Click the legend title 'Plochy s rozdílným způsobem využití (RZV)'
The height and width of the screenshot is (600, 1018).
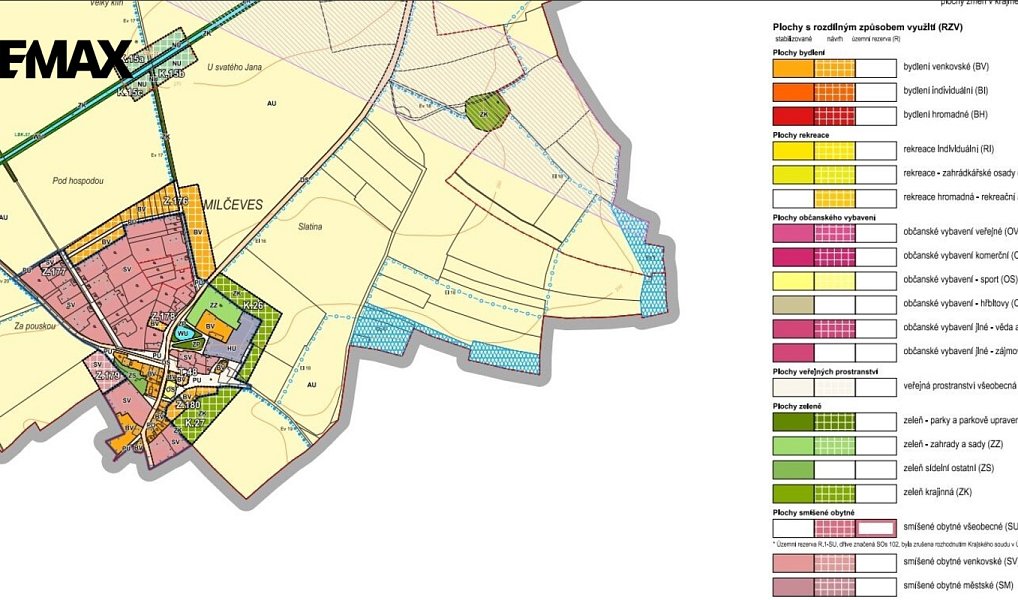point(867,27)
